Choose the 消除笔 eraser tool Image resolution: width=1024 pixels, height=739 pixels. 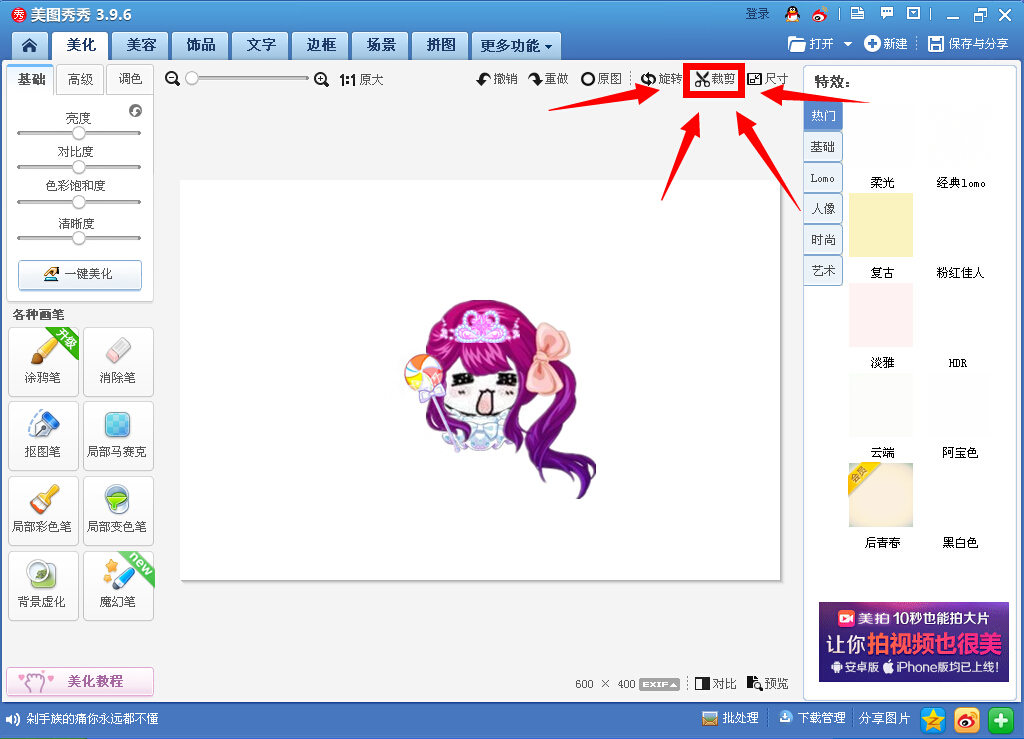point(118,362)
